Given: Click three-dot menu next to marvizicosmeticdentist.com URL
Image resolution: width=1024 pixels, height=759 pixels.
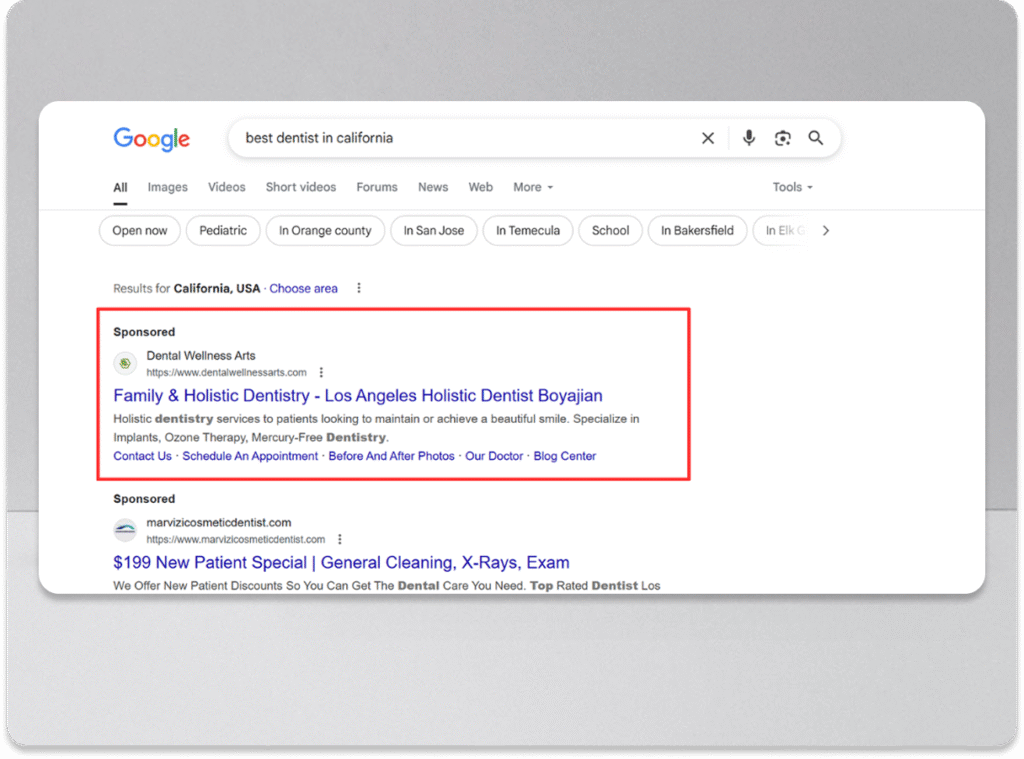Looking at the screenshot, I should pos(340,539).
